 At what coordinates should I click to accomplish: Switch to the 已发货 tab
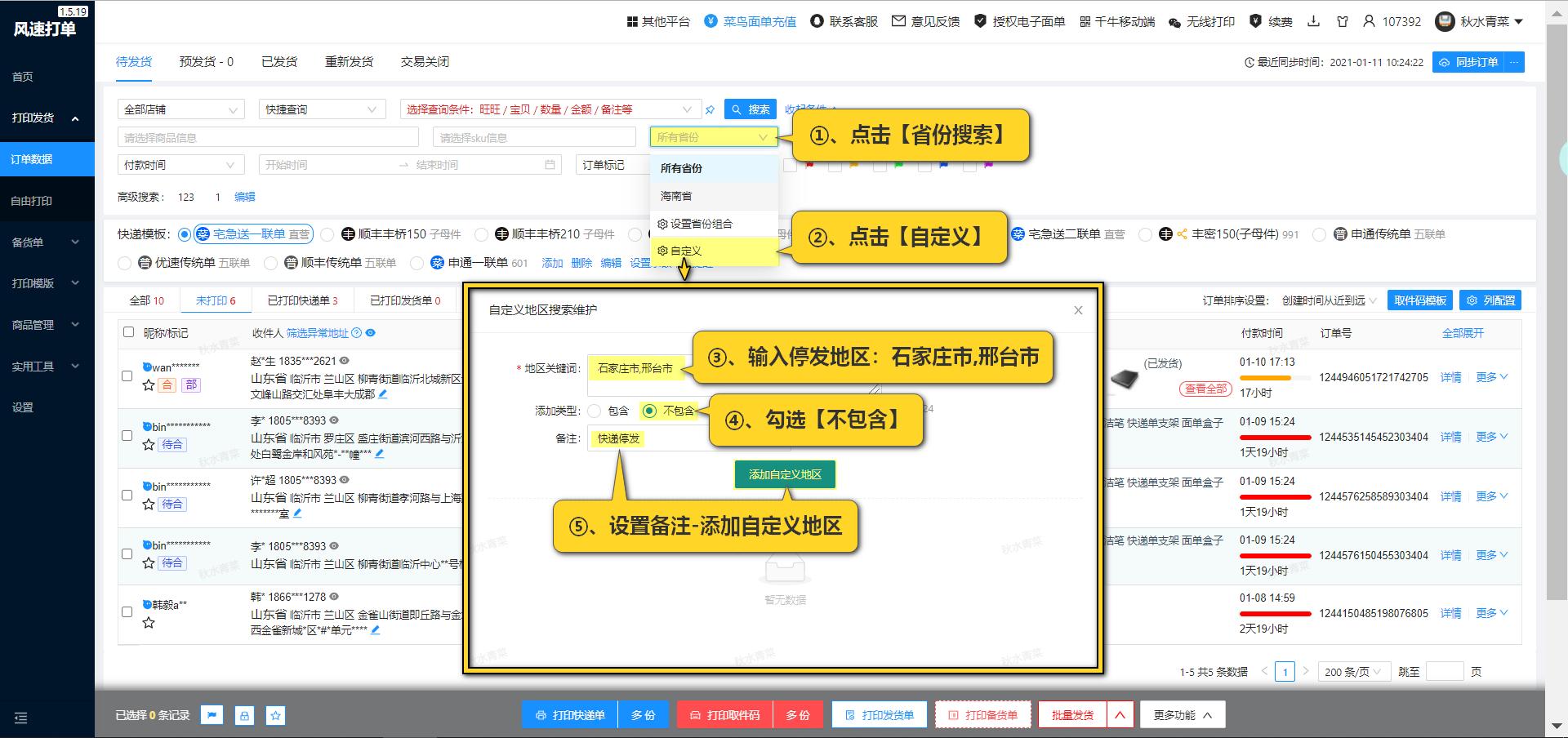tap(278, 61)
